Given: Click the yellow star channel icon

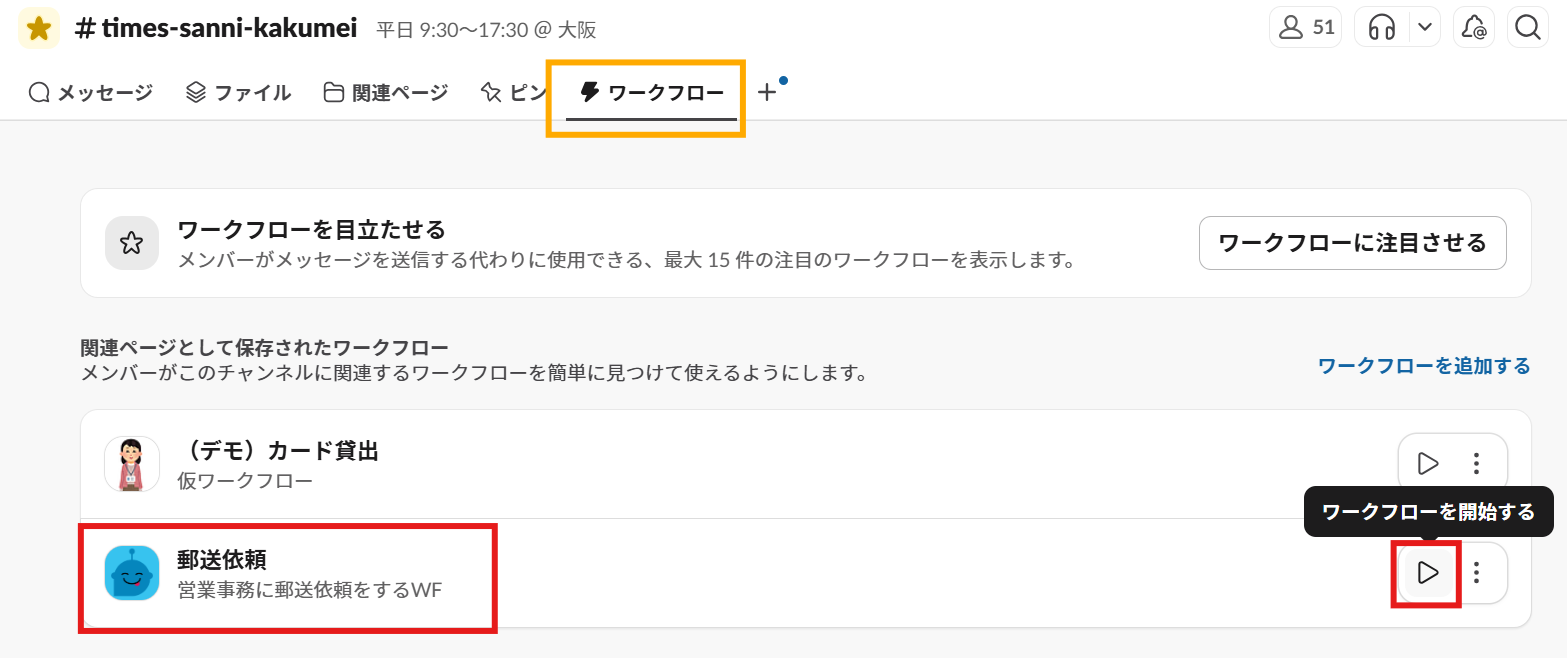Looking at the screenshot, I should click(39, 28).
